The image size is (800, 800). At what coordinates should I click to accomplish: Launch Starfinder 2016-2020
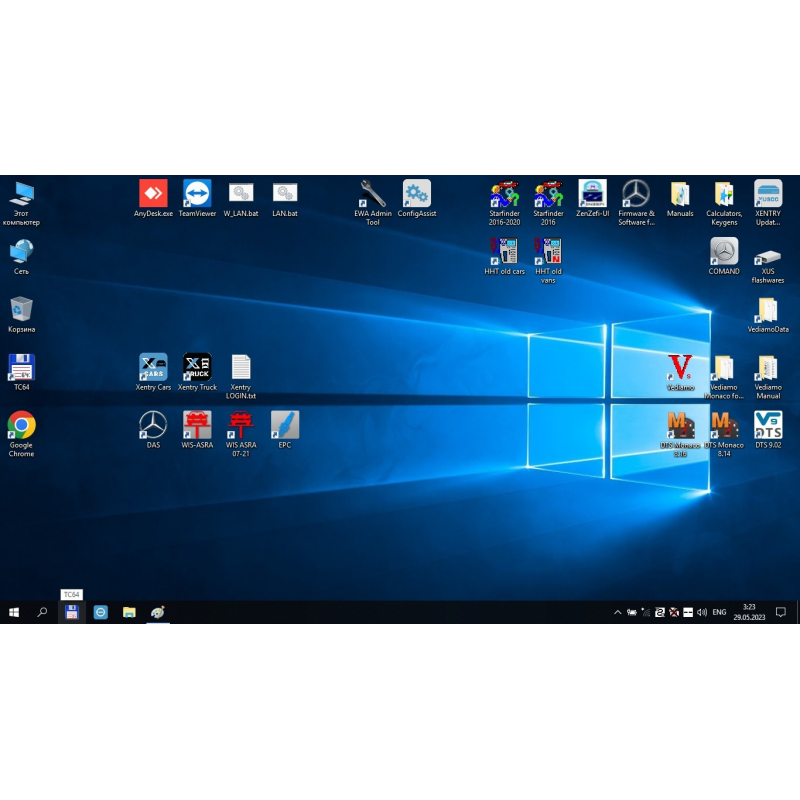504,195
